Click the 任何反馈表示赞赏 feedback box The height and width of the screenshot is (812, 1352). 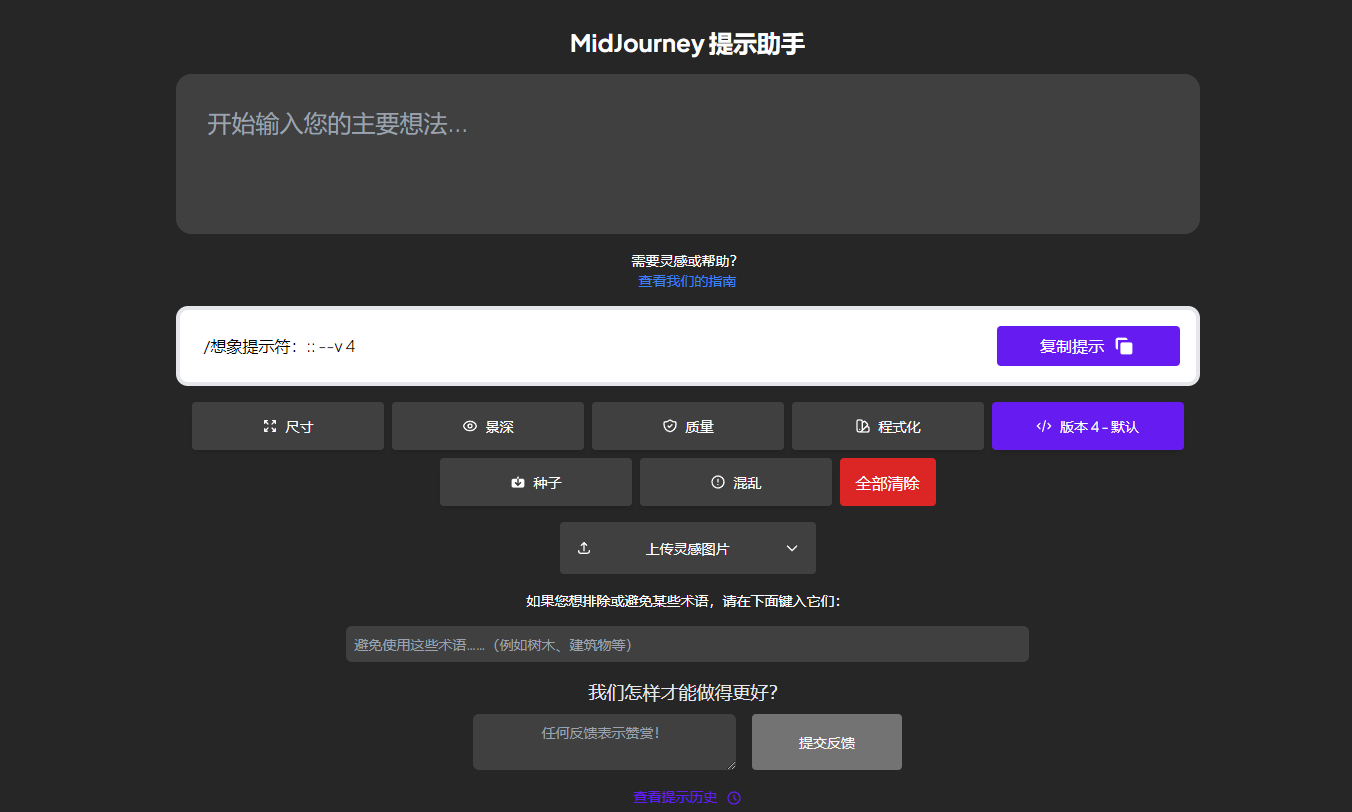point(604,741)
